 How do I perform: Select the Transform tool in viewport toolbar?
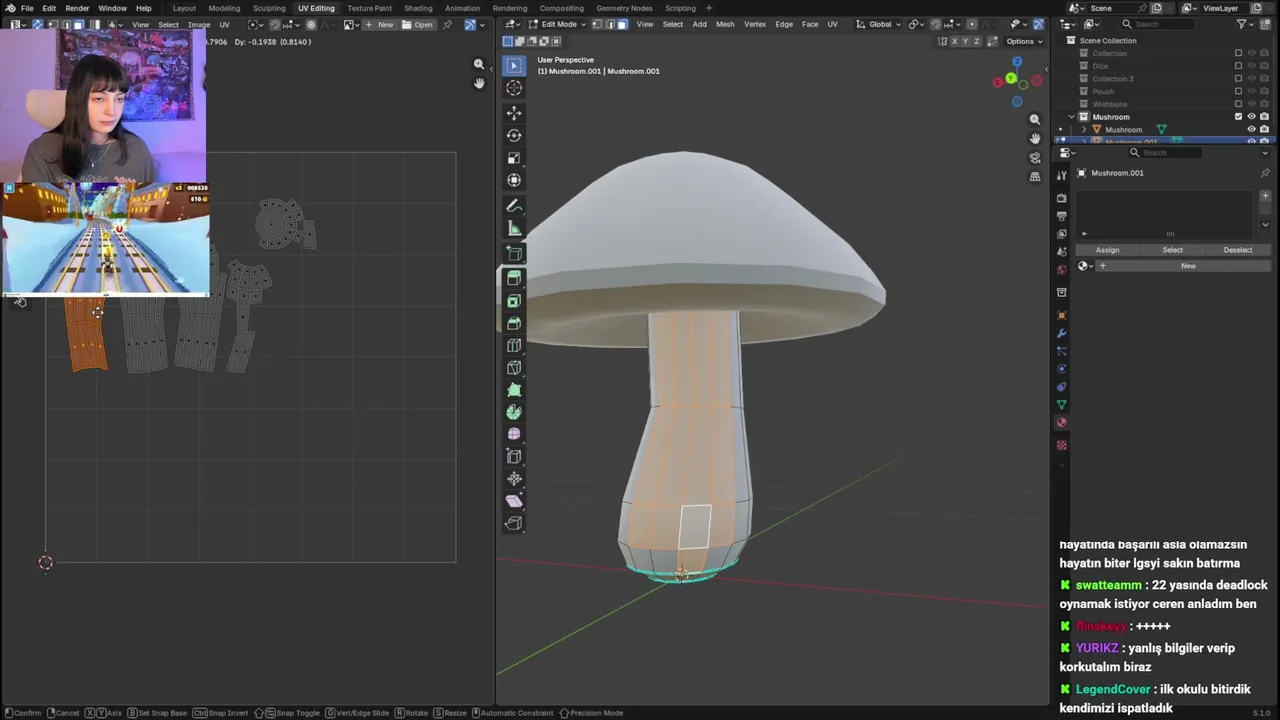tap(514, 180)
